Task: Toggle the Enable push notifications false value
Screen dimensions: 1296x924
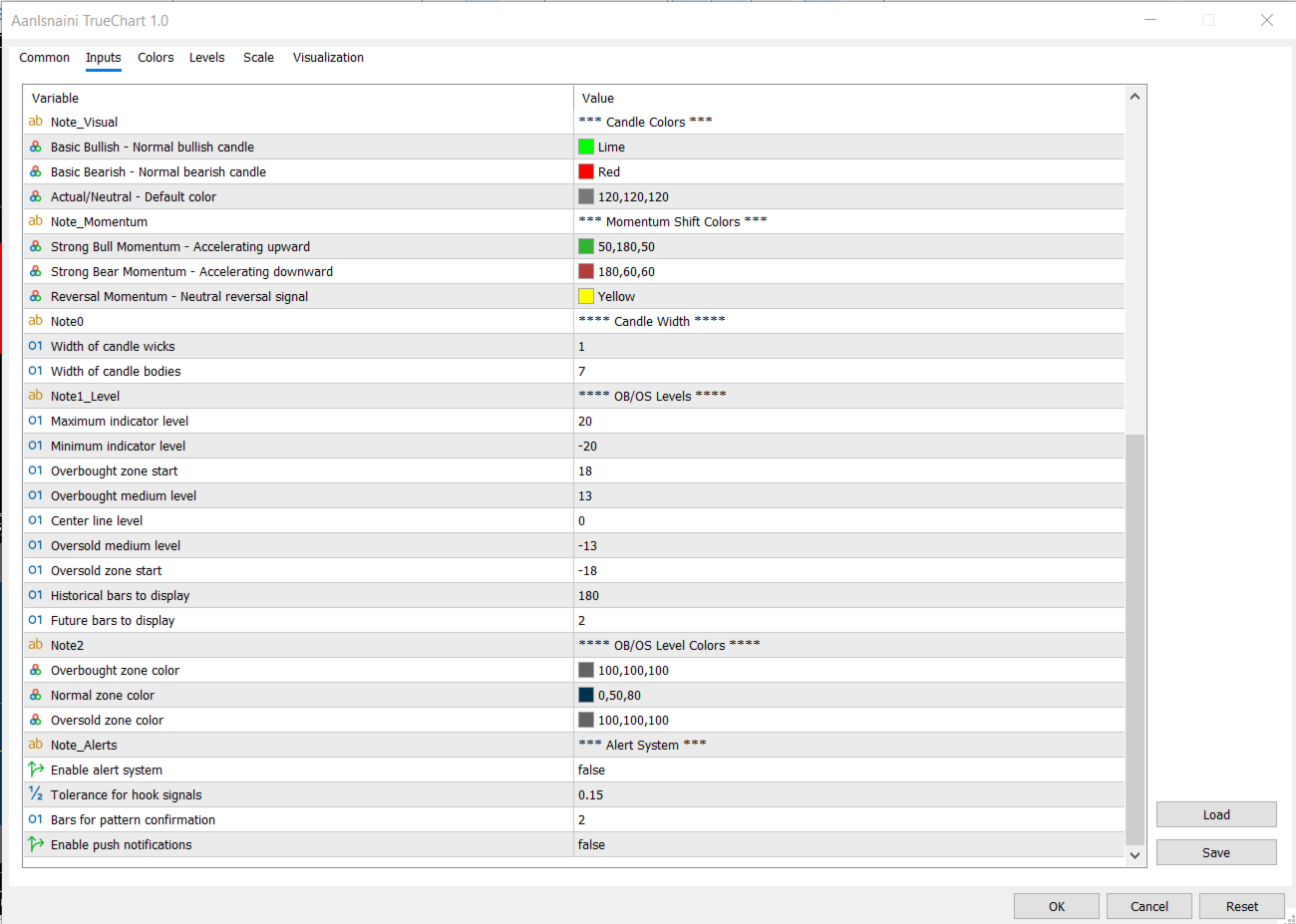Action: [591, 844]
